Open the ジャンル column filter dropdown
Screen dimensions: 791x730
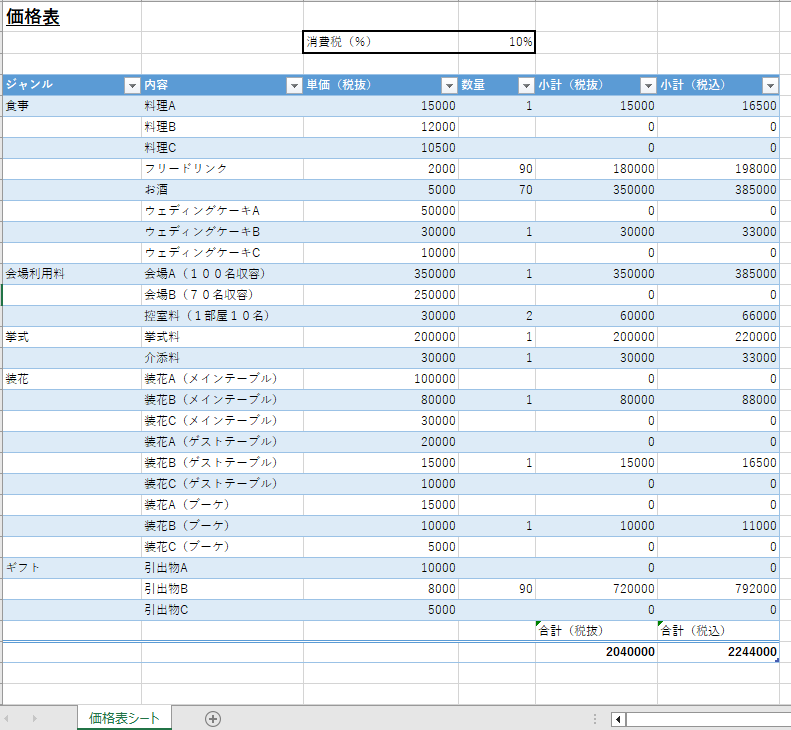pos(131,86)
